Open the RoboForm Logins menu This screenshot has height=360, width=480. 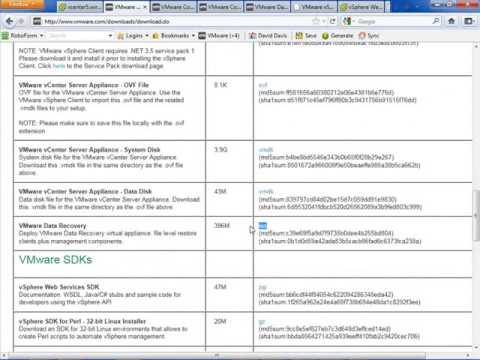click(133, 36)
